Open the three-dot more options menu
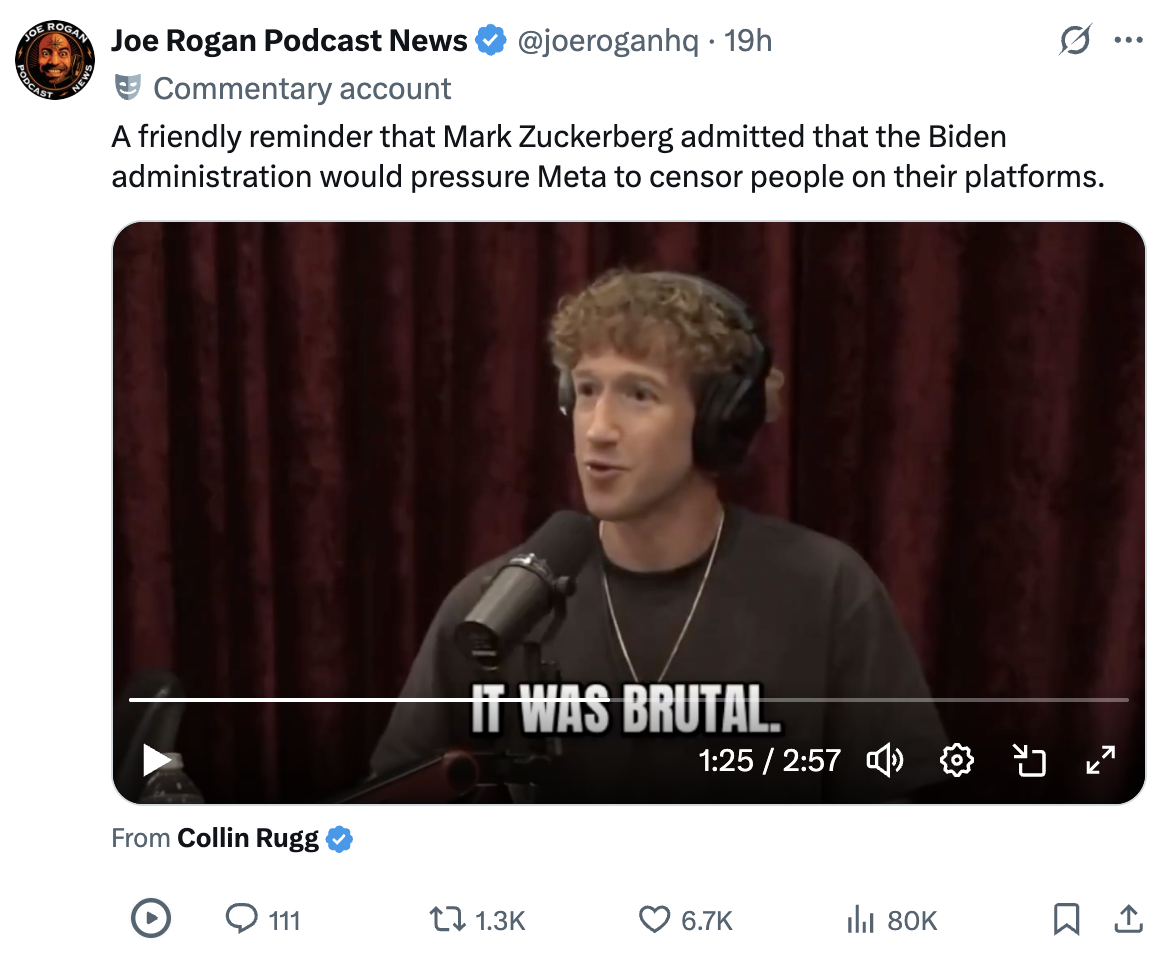Image resolution: width=1172 pixels, height=966 pixels. (1128, 42)
